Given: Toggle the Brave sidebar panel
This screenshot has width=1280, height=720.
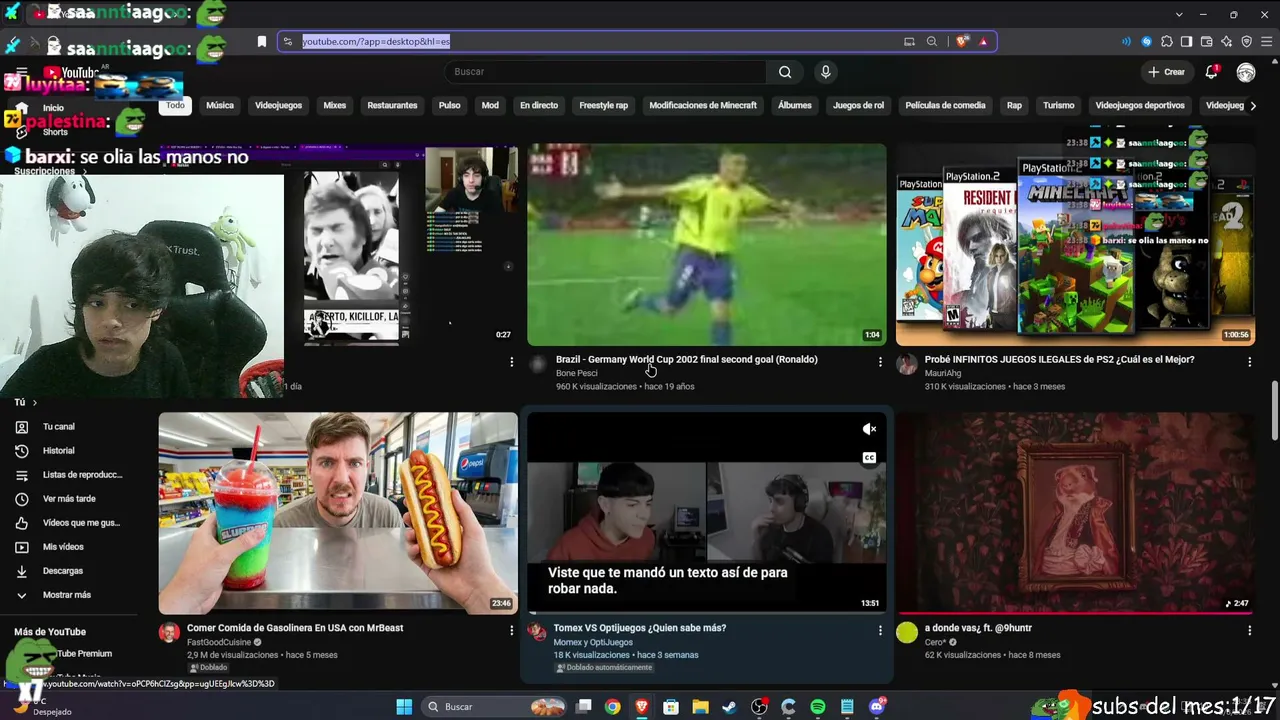Looking at the screenshot, I should [1186, 41].
